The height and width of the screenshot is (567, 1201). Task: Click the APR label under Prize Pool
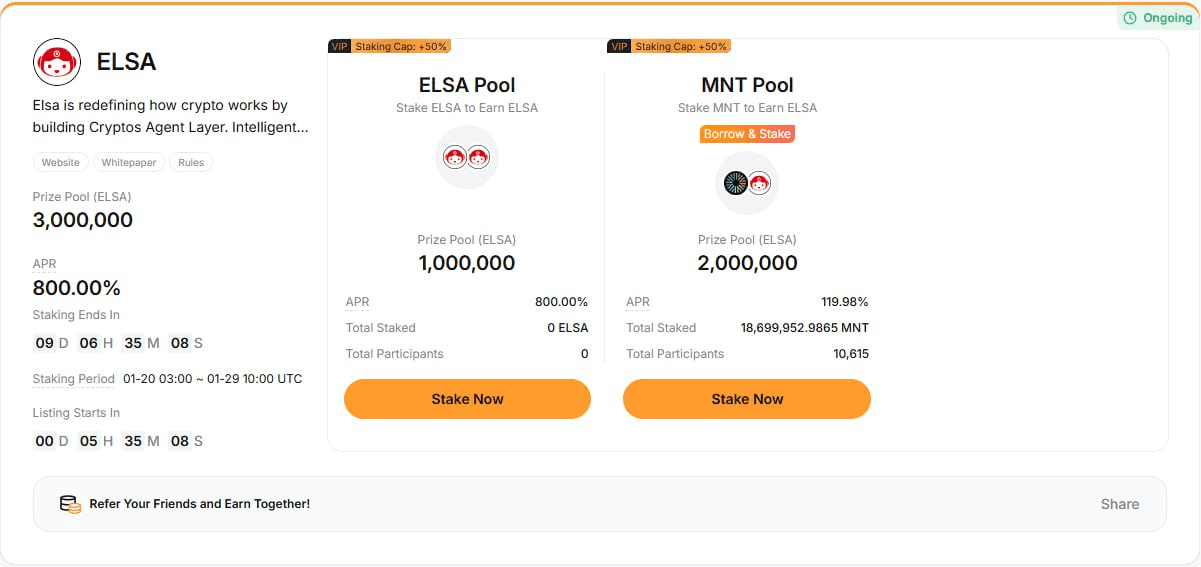point(44,264)
